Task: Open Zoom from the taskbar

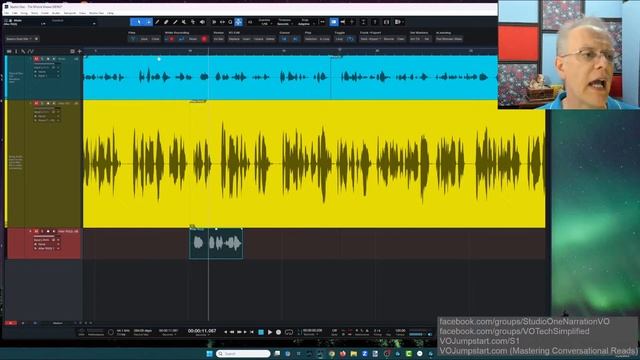Action: coord(364,353)
